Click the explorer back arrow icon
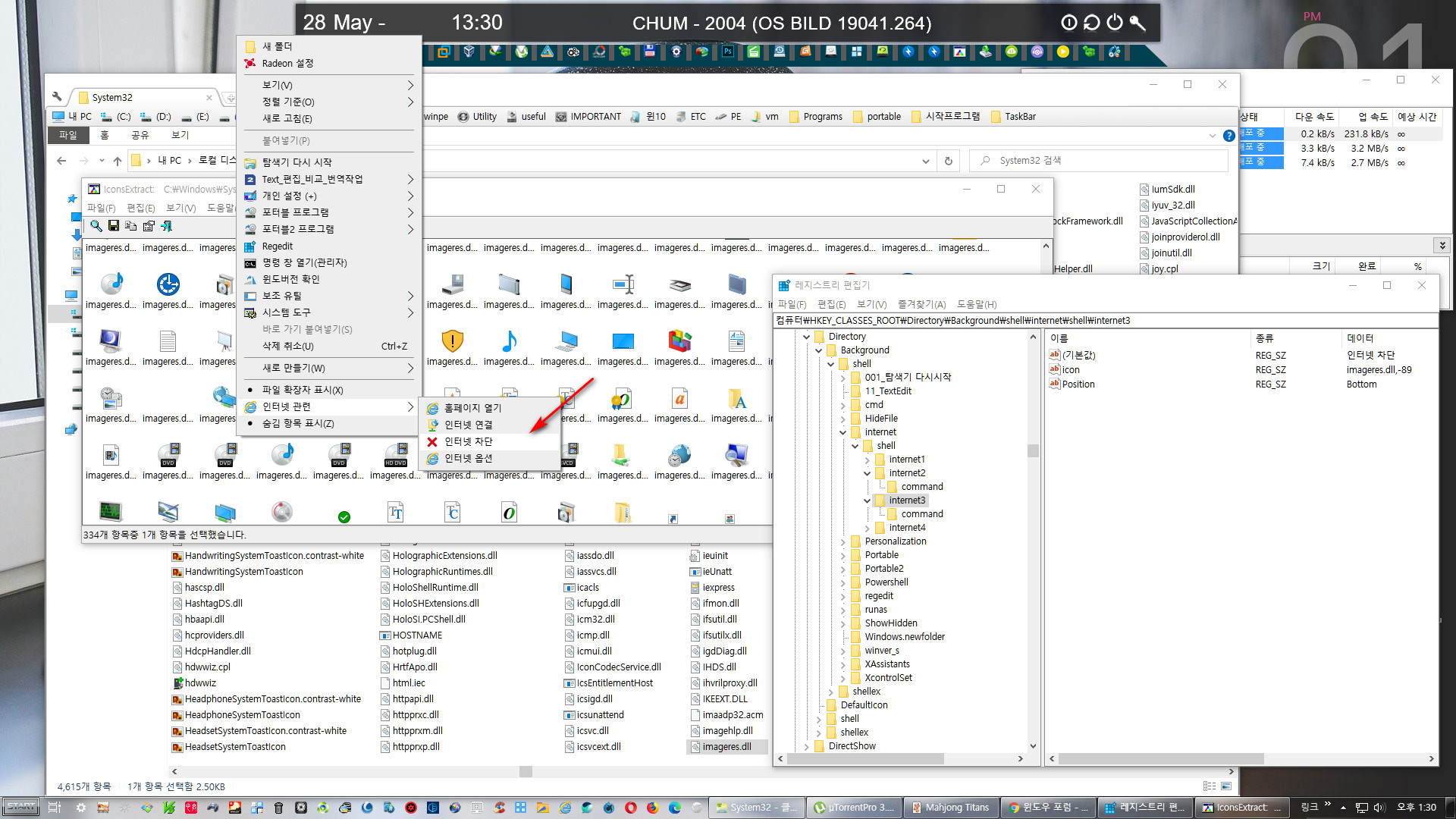 tap(61, 161)
